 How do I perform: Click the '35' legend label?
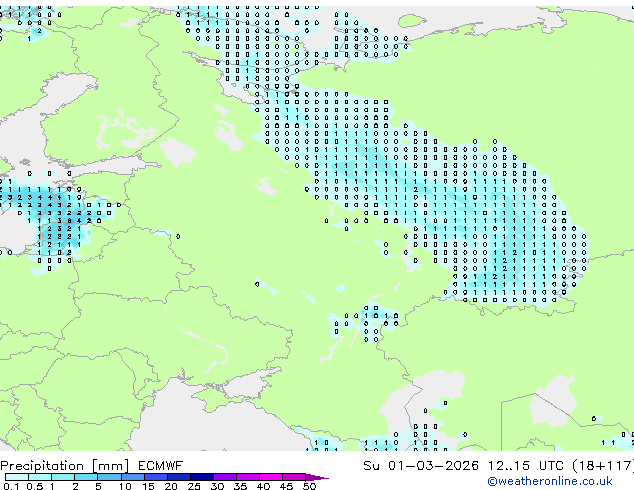[x=241, y=486]
